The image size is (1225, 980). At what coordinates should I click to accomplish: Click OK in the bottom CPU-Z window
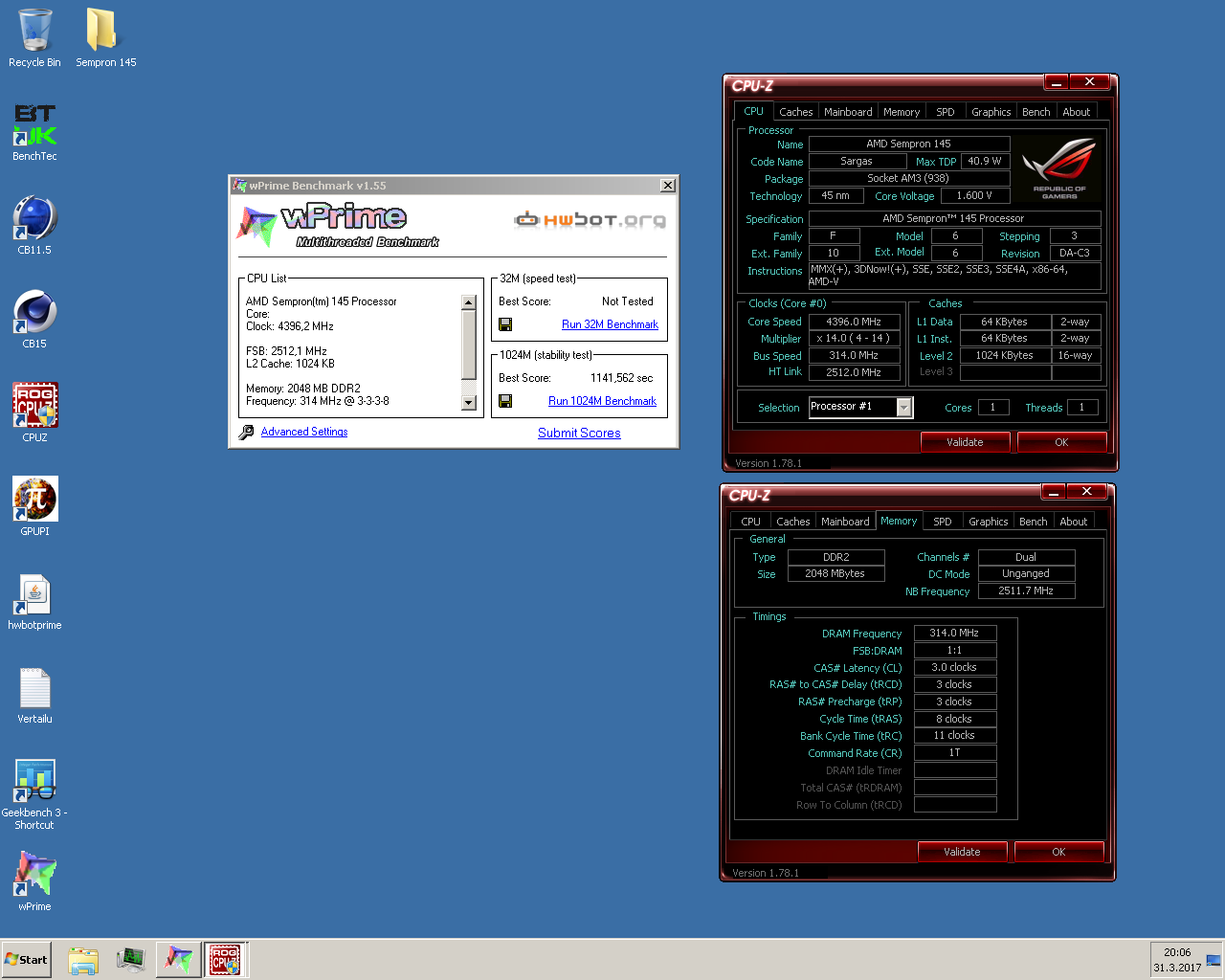1058,852
